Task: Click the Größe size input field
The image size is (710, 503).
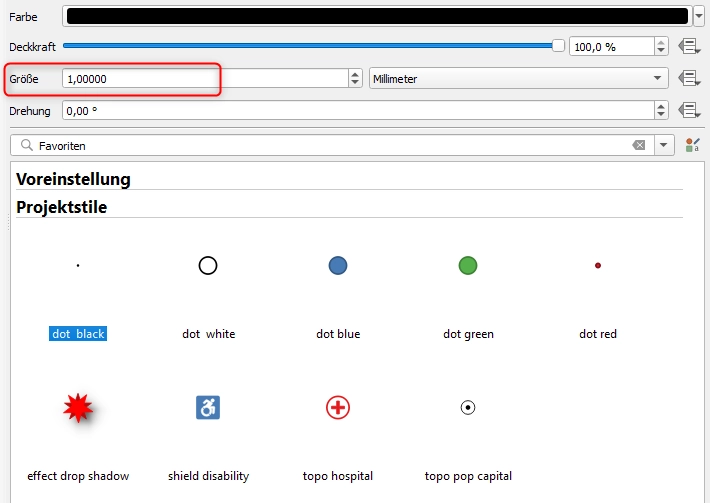Action: [206, 79]
